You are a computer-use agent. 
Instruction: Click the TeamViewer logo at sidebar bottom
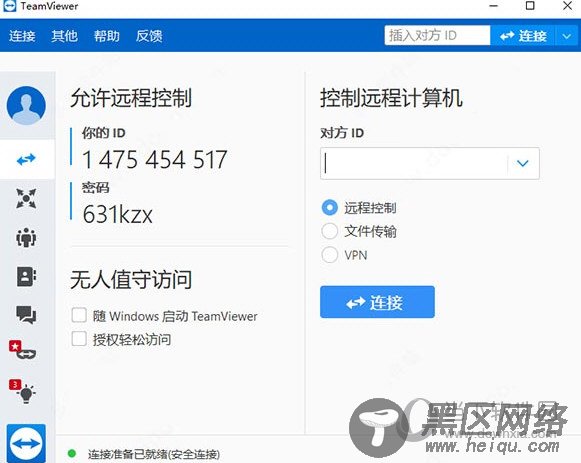click(x=26, y=443)
